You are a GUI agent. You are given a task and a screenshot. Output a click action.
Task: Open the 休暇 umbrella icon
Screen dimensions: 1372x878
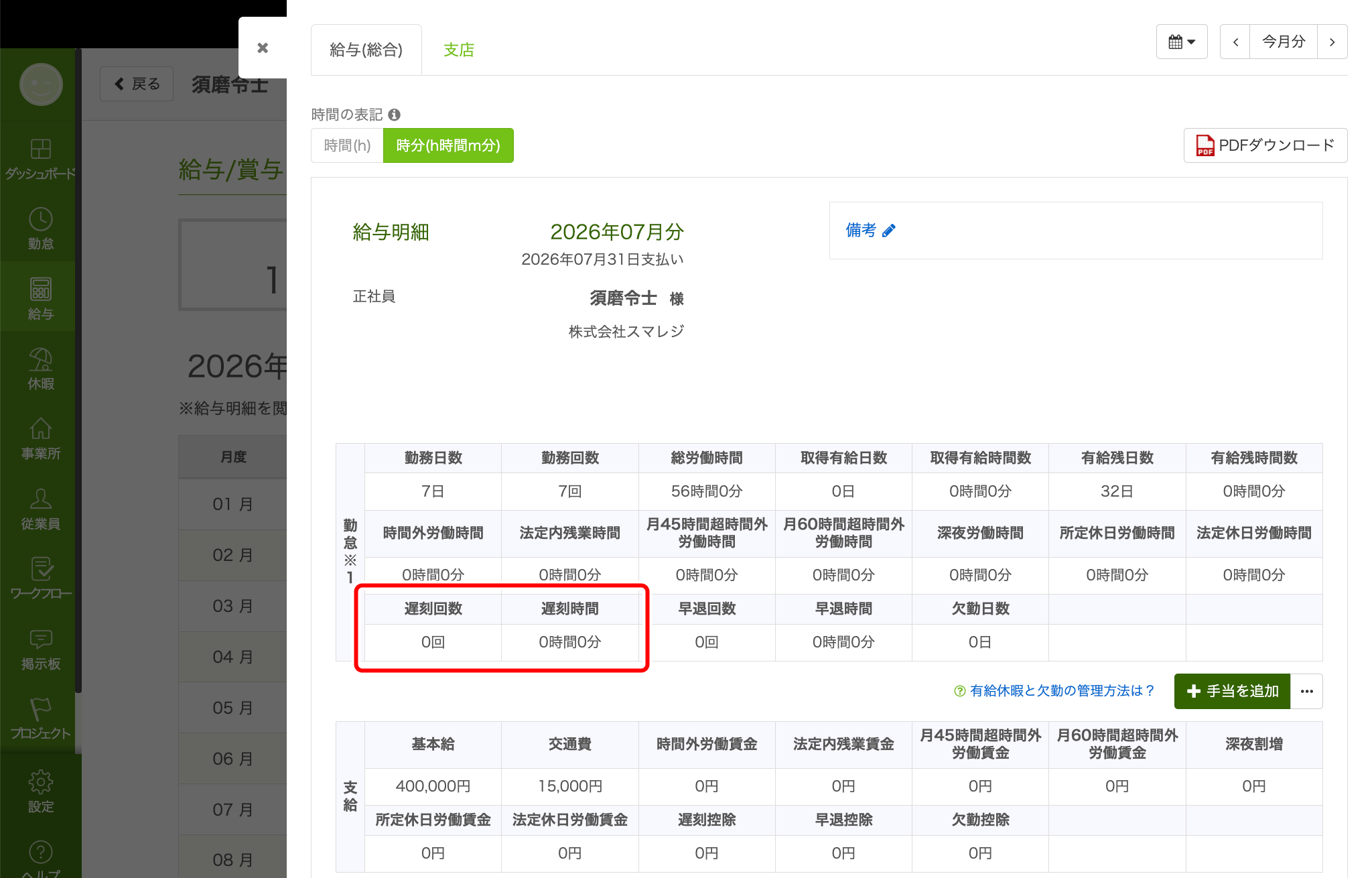coord(40,359)
